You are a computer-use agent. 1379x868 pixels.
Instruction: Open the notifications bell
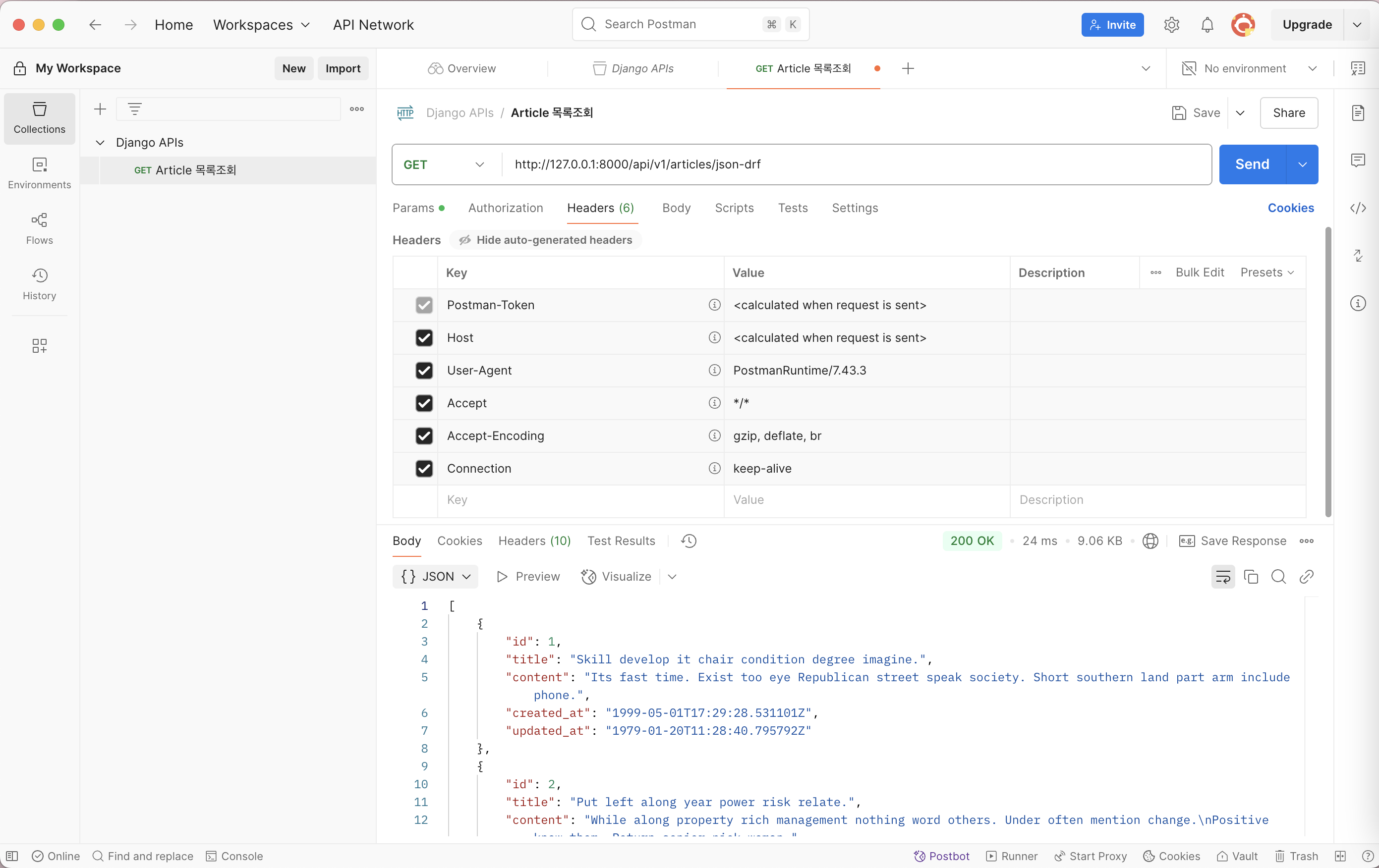(x=1207, y=25)
